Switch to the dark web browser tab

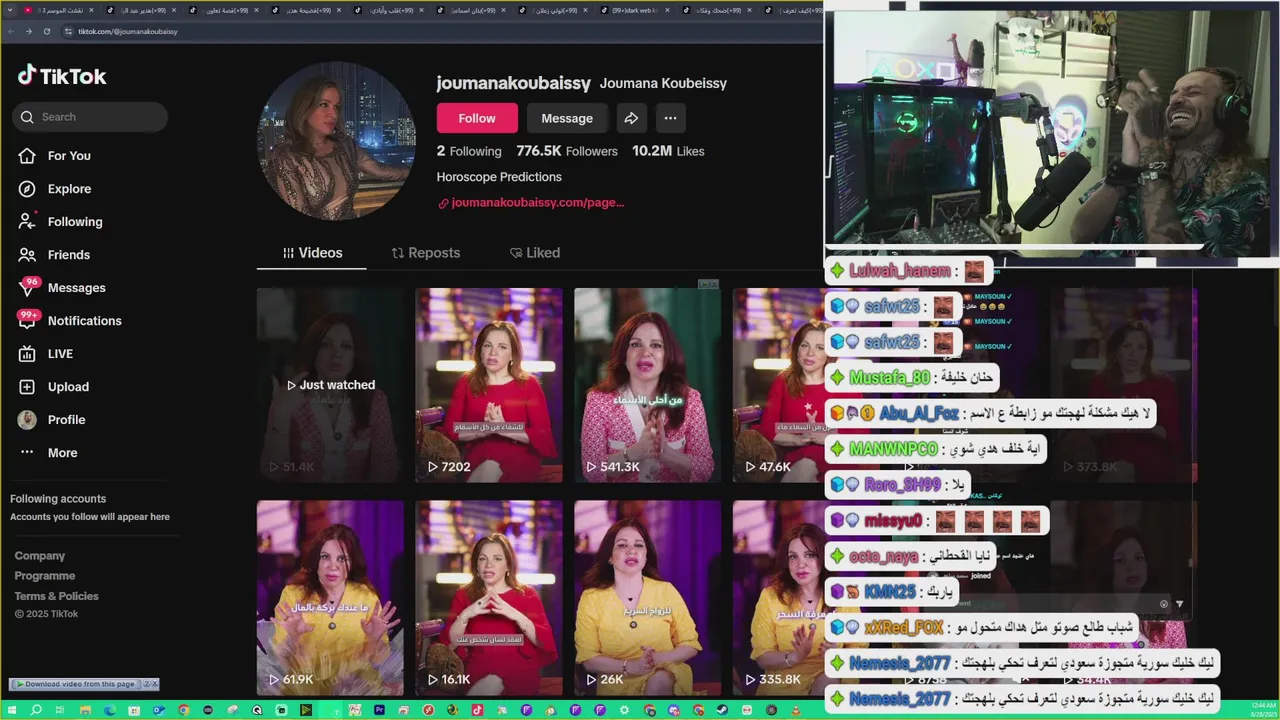[634, 10]
